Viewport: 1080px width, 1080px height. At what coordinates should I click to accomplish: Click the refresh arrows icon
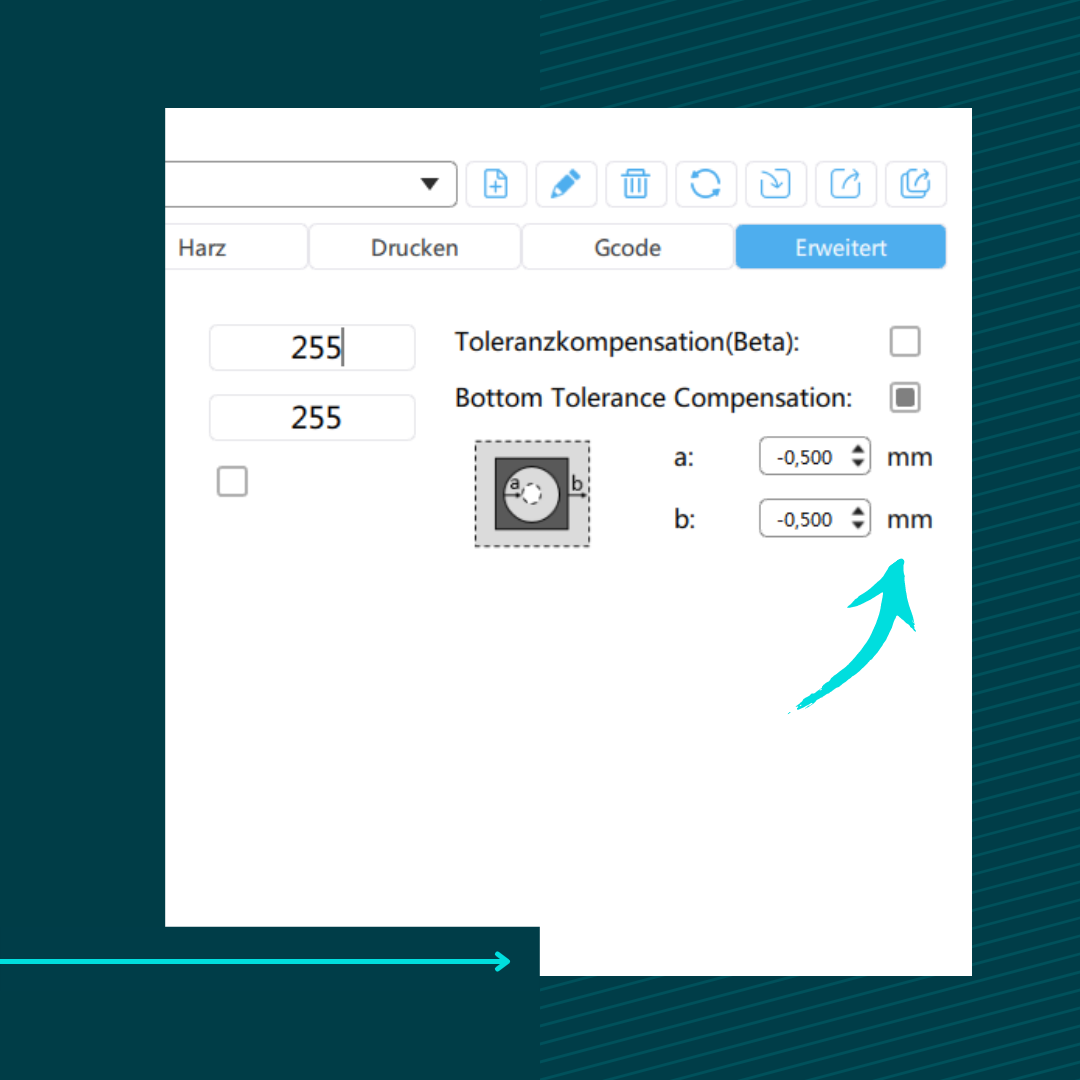click(706, 184)
